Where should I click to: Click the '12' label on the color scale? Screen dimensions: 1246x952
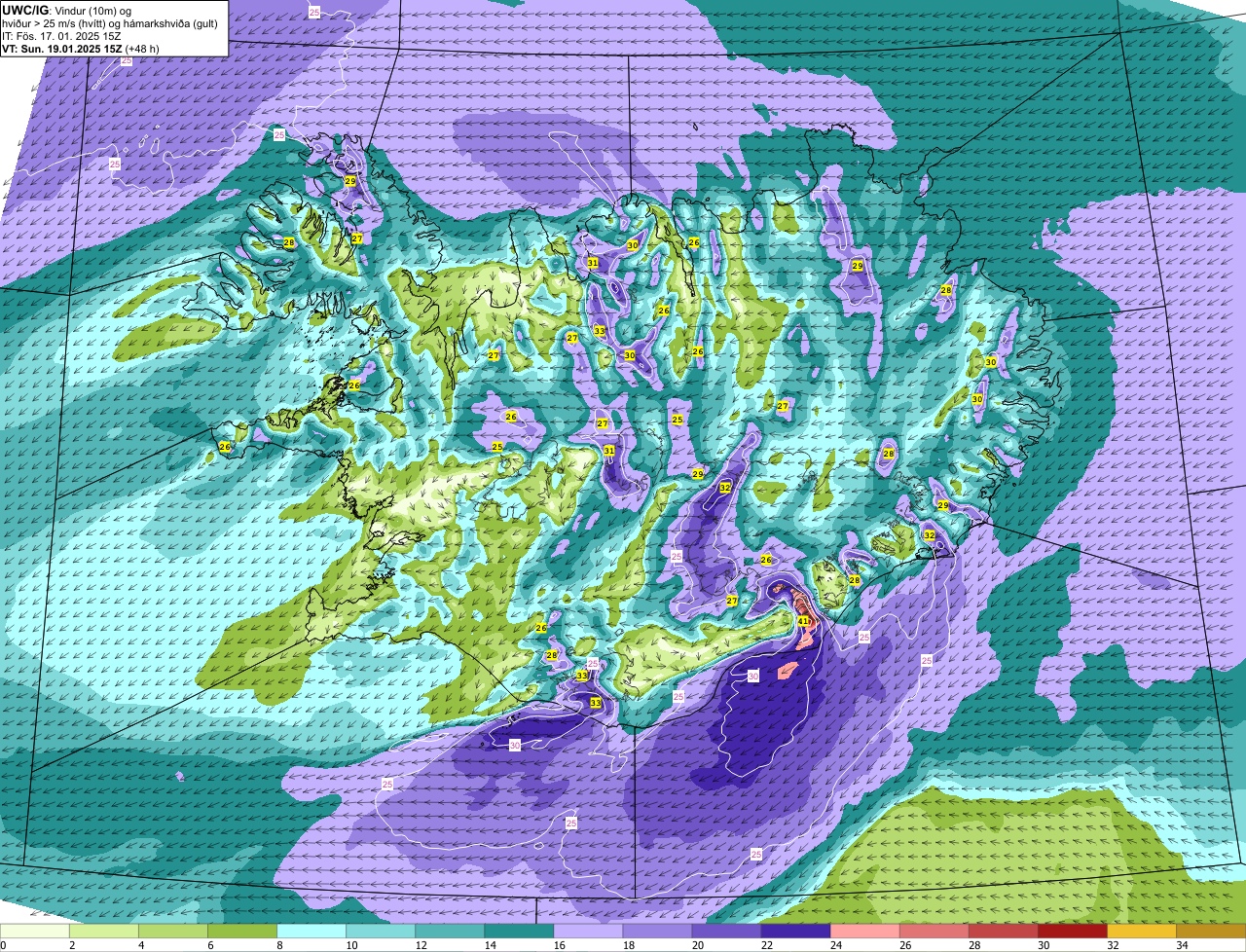coord(420,945)
